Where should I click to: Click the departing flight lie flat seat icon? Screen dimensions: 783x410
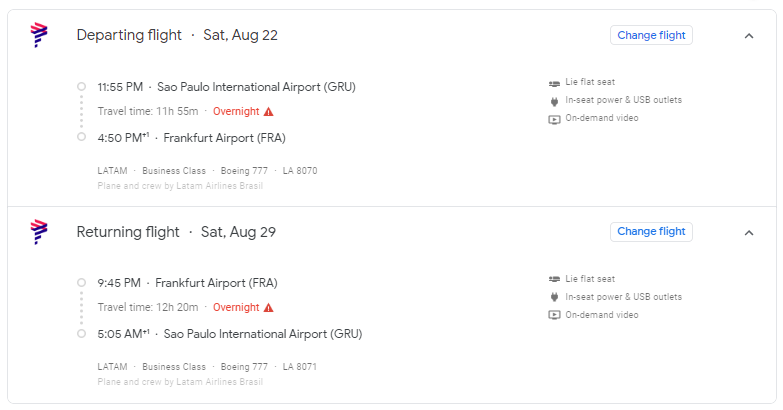point(554,83)
